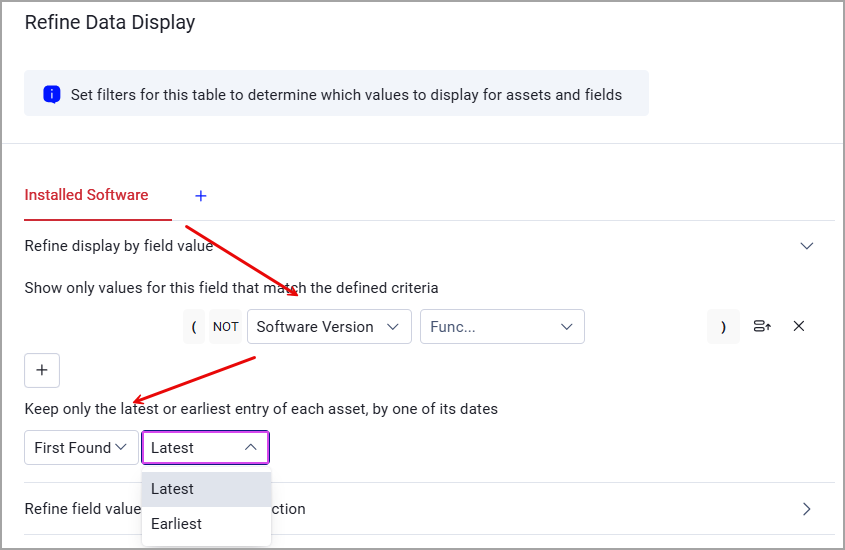845x550 pixels.
Task: Remove the Software Version filter row
Action: (799, 326)
